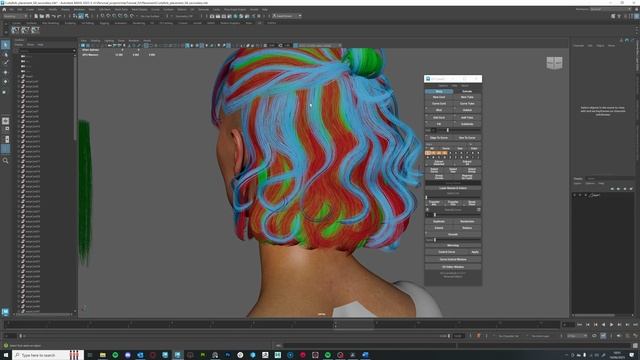Image resolution: width=640 pixels, height=360 pixels.
Task: Select Warp mode in GS CurveTools panel
Action: [439, 91]
